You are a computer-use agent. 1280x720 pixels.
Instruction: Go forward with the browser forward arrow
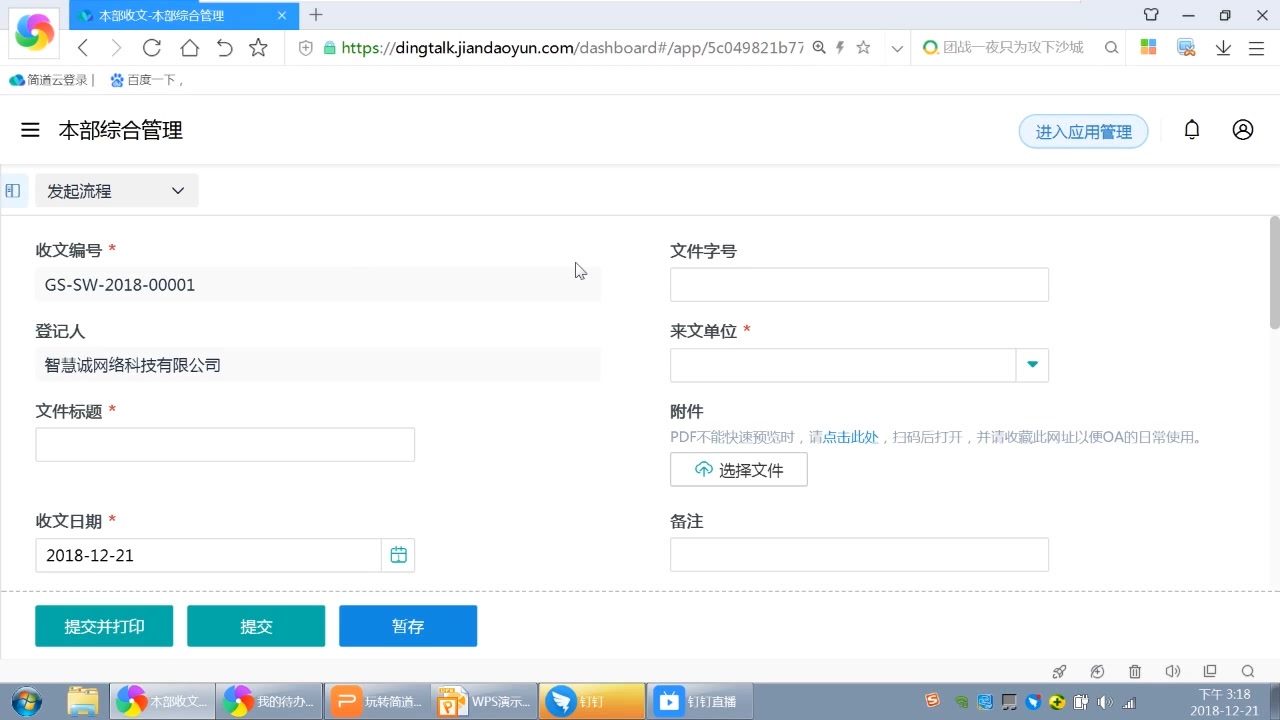116,48
